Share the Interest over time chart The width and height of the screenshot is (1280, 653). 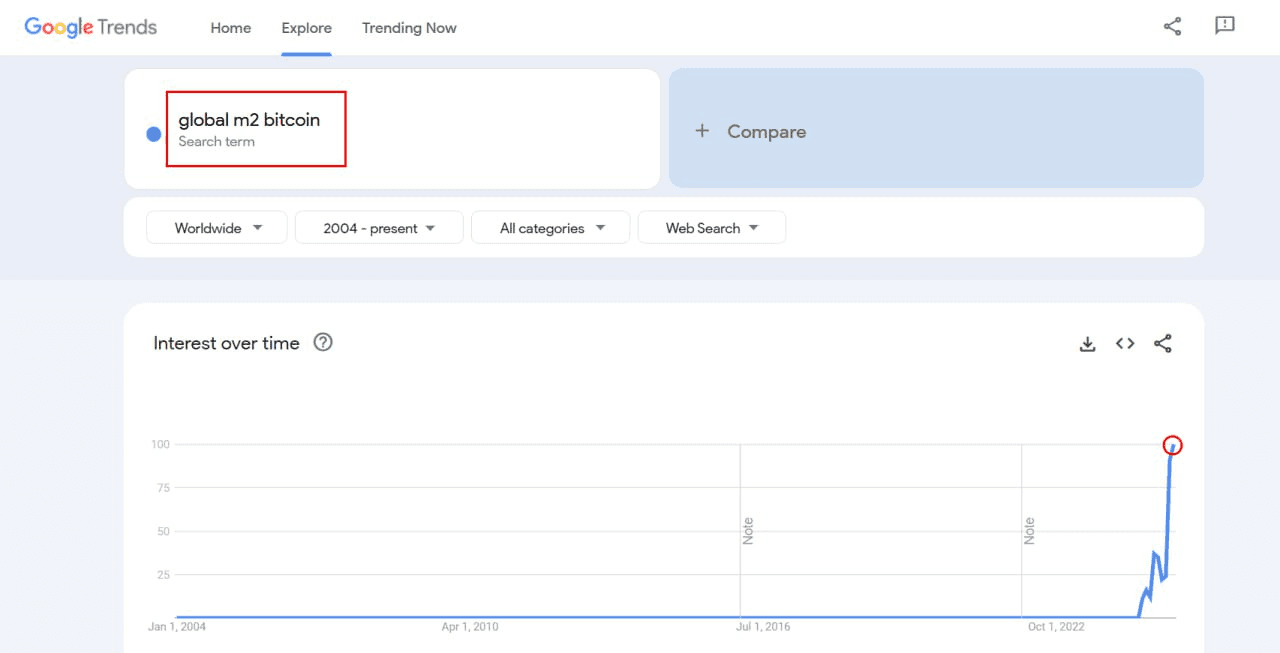point(1162,344)
